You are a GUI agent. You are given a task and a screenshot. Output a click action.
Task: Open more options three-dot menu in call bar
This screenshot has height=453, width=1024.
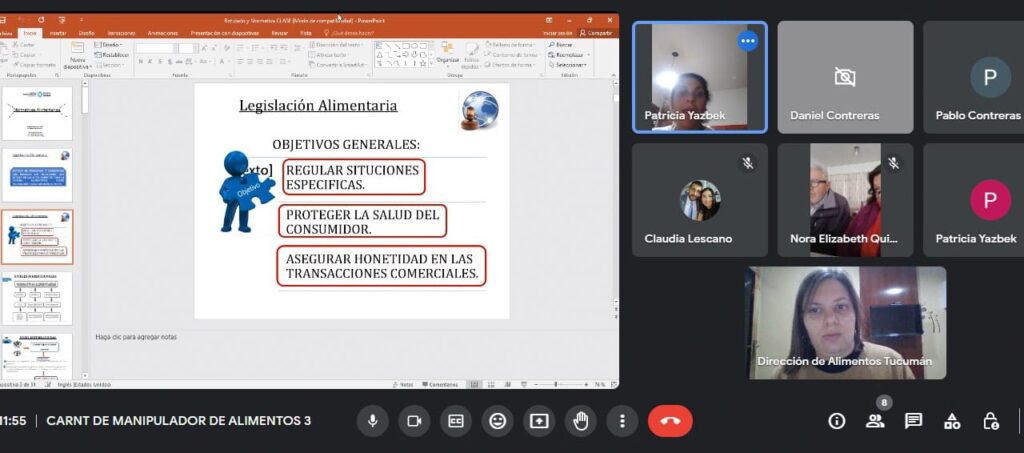[x=622, y=421]
